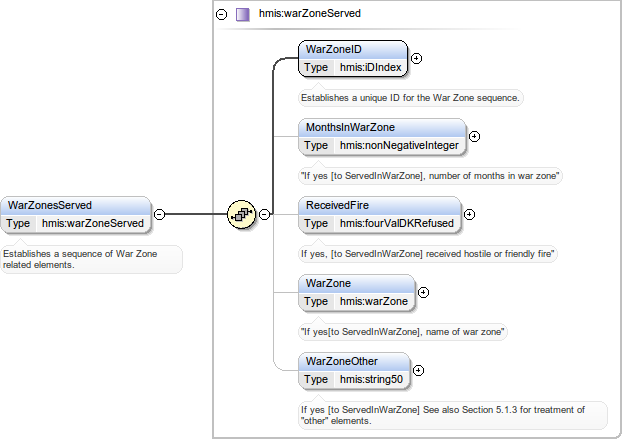Expand the WarZoneOther element
623x440 pixels.
point(418,370)
